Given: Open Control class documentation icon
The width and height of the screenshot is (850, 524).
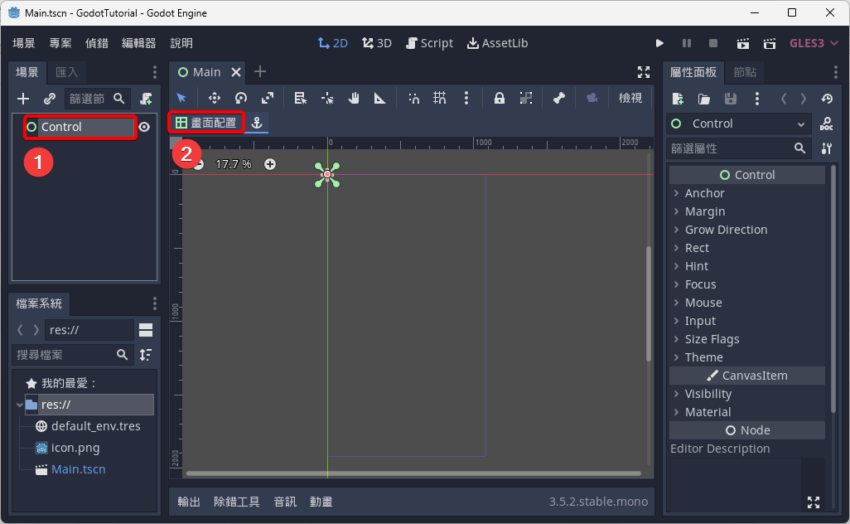Looking at the screenshot, I should click(827, 124).
